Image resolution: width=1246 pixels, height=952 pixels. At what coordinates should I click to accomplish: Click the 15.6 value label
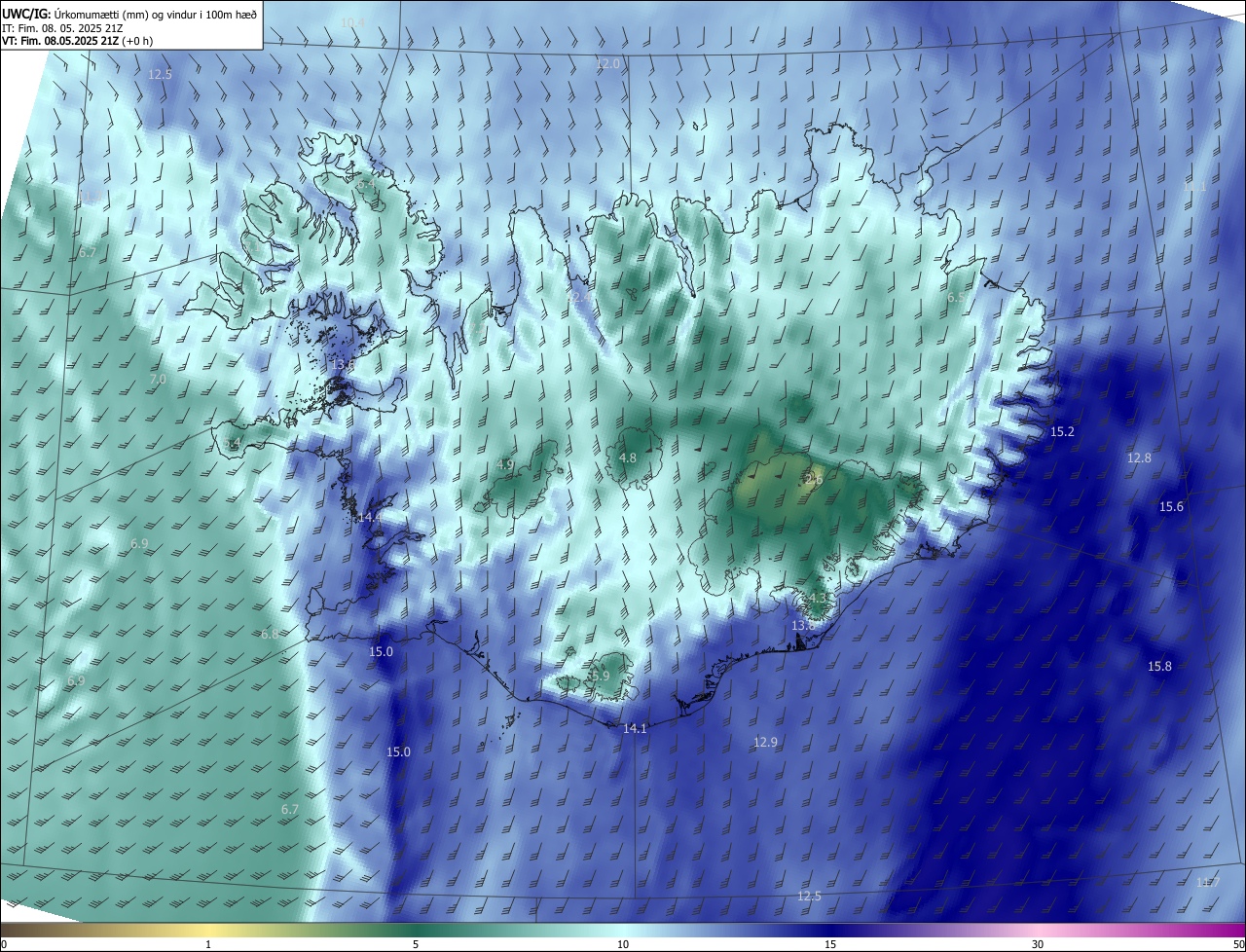pyautogui.click(x=1171, y=506)
